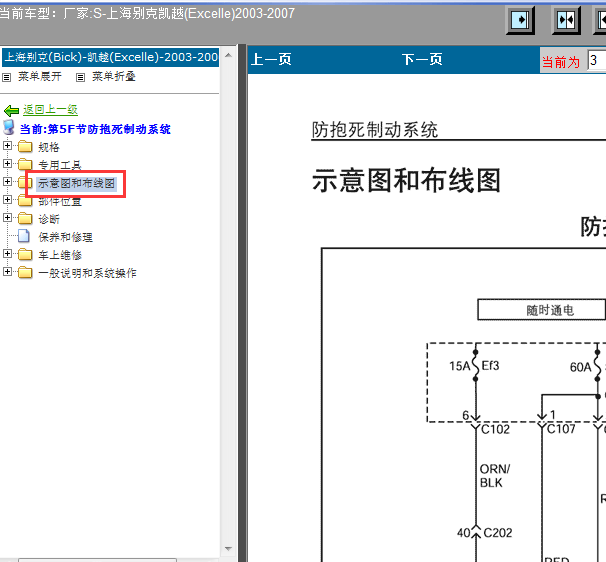
Task: Click 菜单展开 to expand menu
Action: (x=39, y=77)
